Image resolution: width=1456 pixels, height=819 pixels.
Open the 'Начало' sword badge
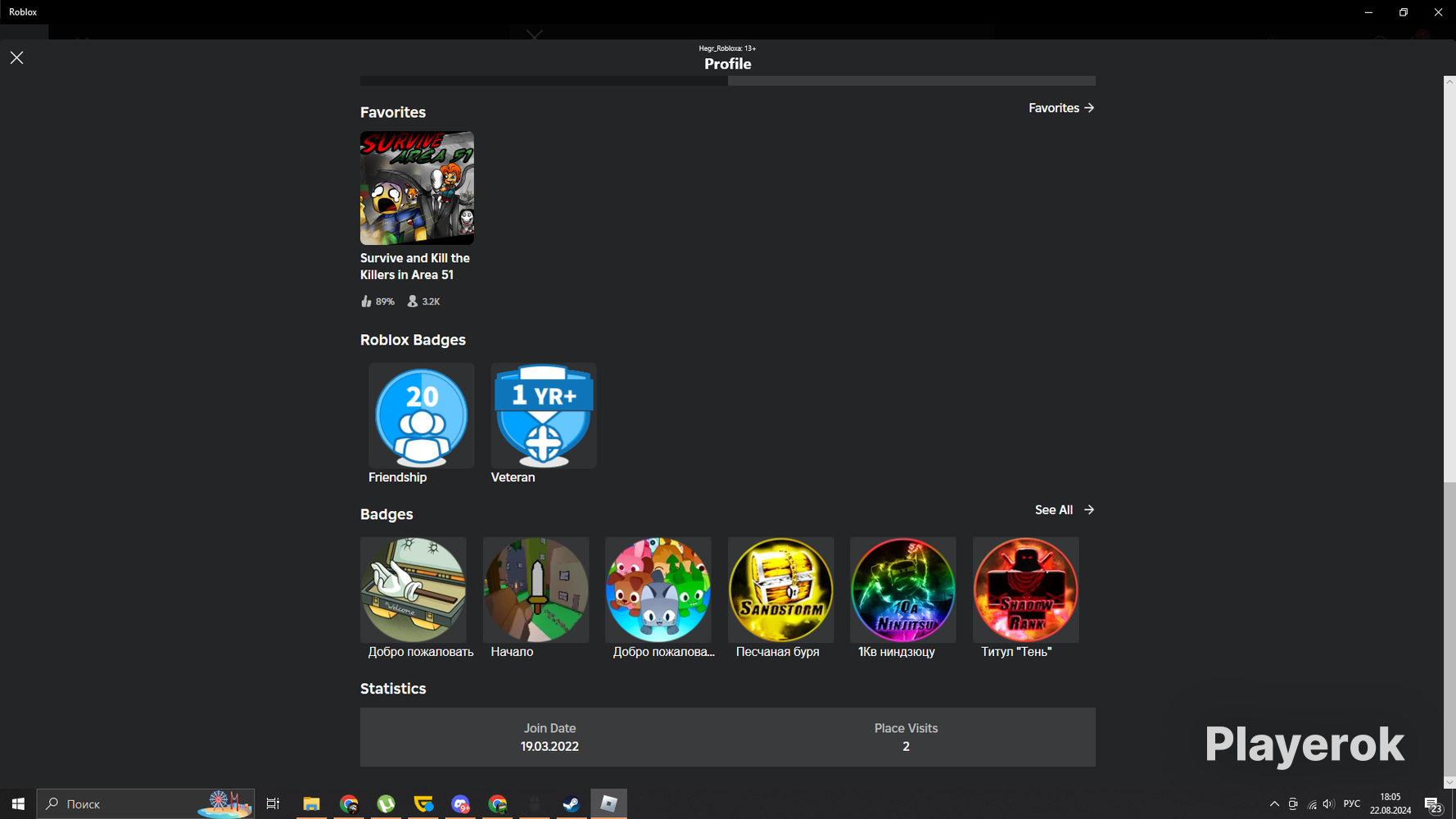tap(536, 590)
